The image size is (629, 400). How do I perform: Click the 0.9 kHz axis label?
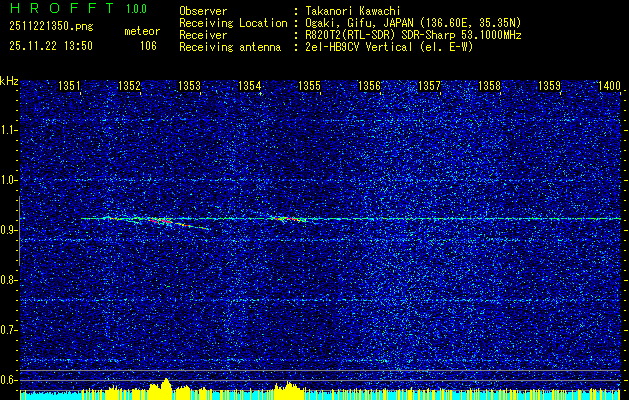7,230
